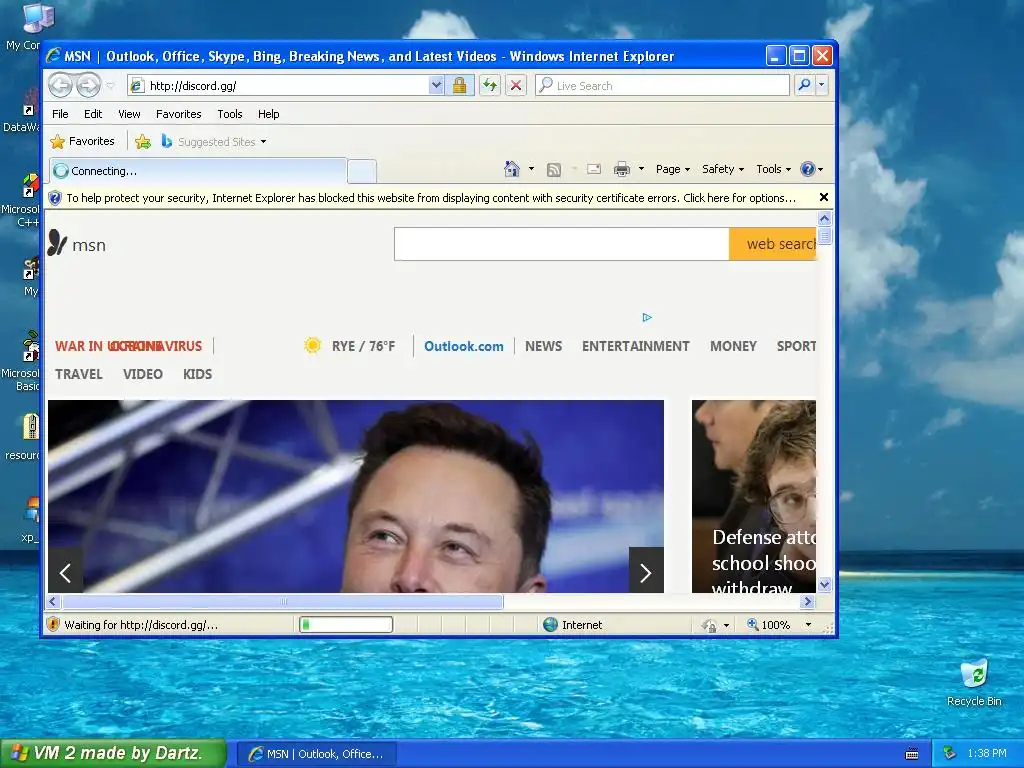1024x768 pixels.
Task: Click the Back navigation arrow
Action: tap(61, 85)
